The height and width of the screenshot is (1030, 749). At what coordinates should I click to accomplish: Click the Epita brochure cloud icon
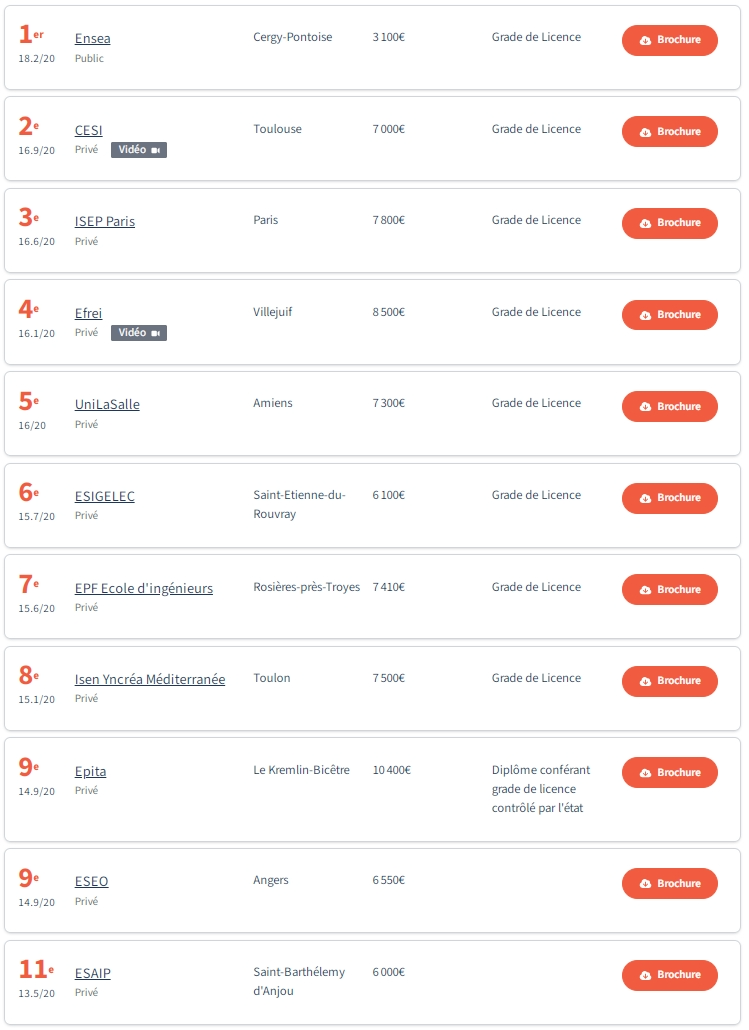coord(645,773)
